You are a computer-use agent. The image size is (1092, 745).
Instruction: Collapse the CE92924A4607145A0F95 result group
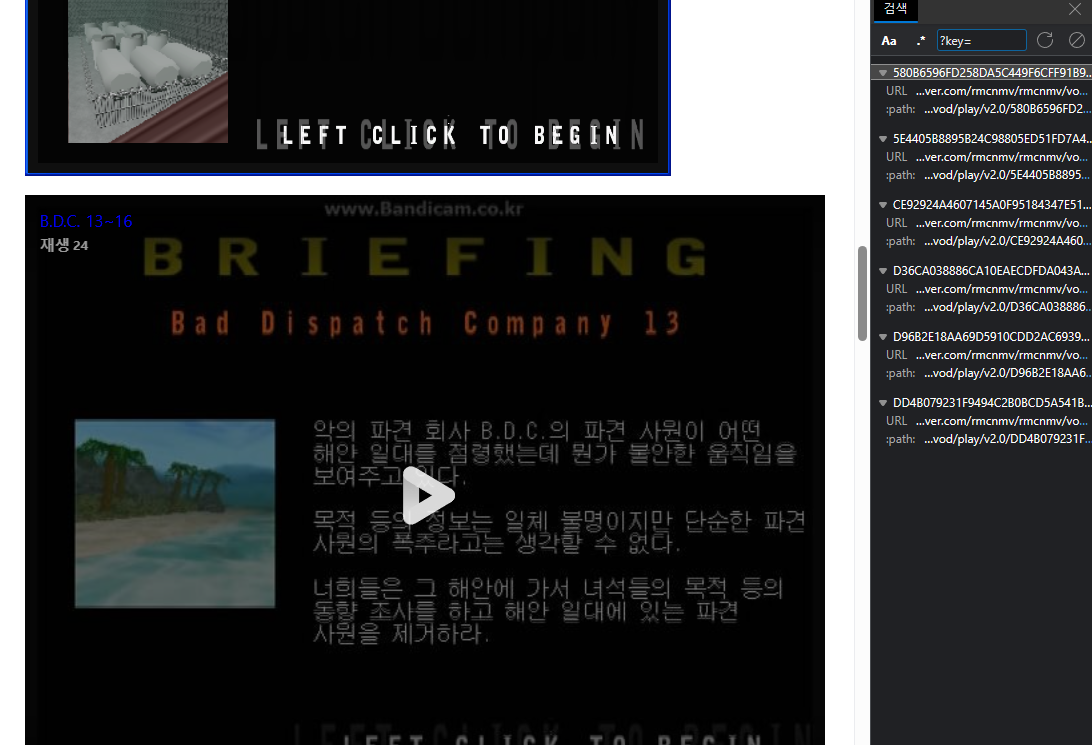click(x=882, y=205)
